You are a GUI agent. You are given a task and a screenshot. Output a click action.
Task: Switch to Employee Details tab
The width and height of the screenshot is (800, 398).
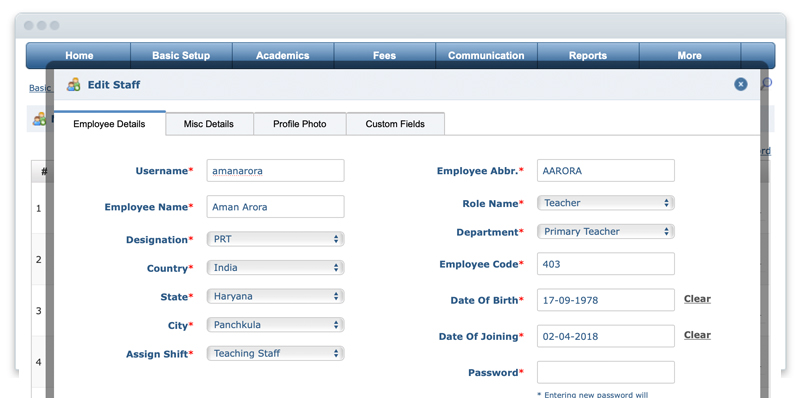click(x=109, y=123)
